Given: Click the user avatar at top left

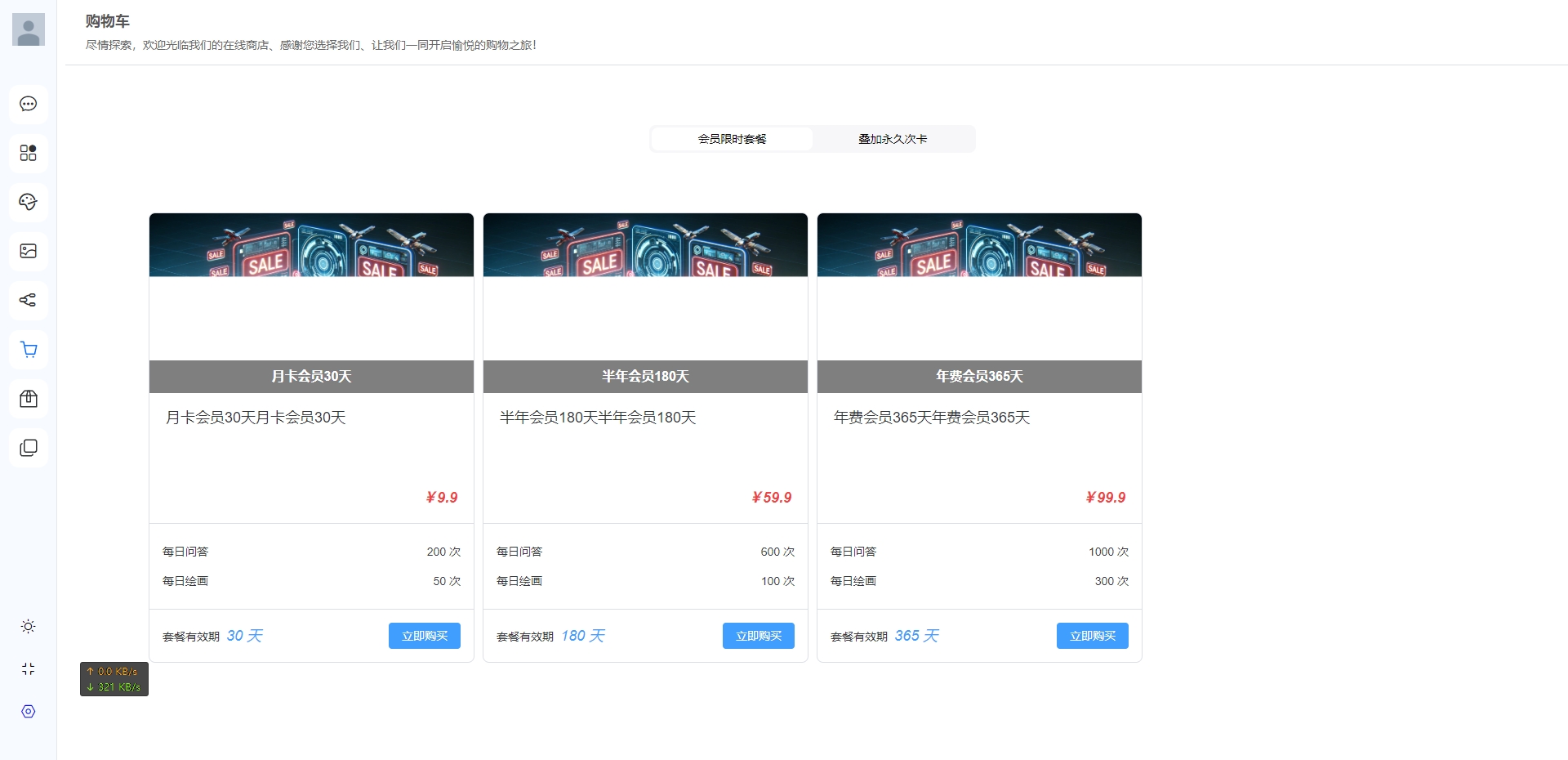Looking at the screenshot, I should point(29,29).
